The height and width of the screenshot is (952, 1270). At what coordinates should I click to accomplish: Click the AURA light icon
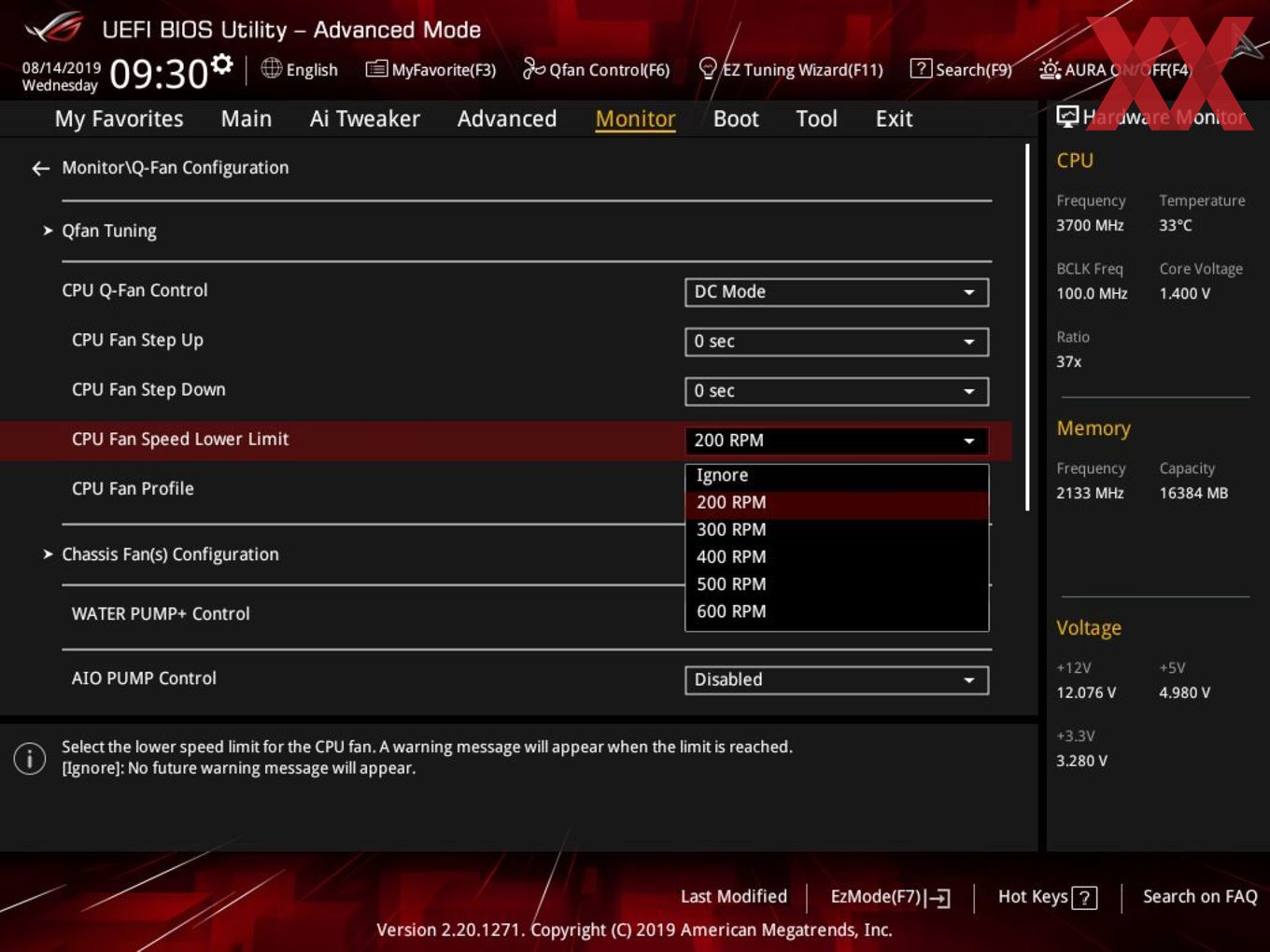1050,69
